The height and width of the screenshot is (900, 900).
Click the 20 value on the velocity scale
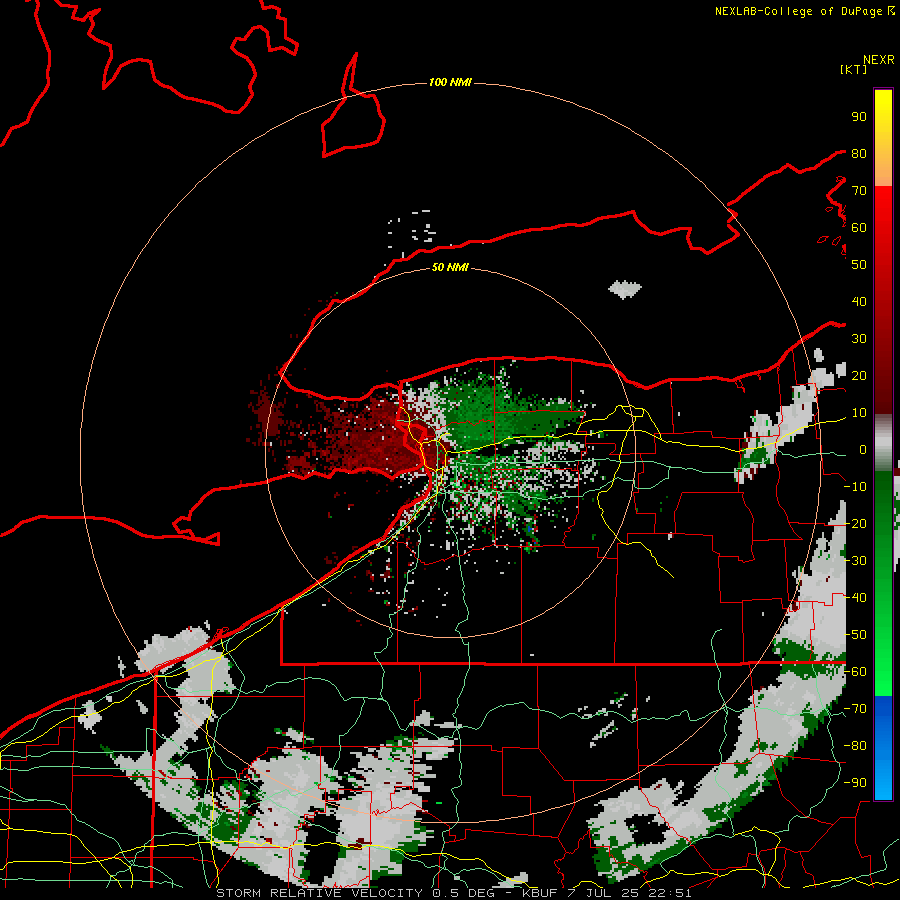859,375
